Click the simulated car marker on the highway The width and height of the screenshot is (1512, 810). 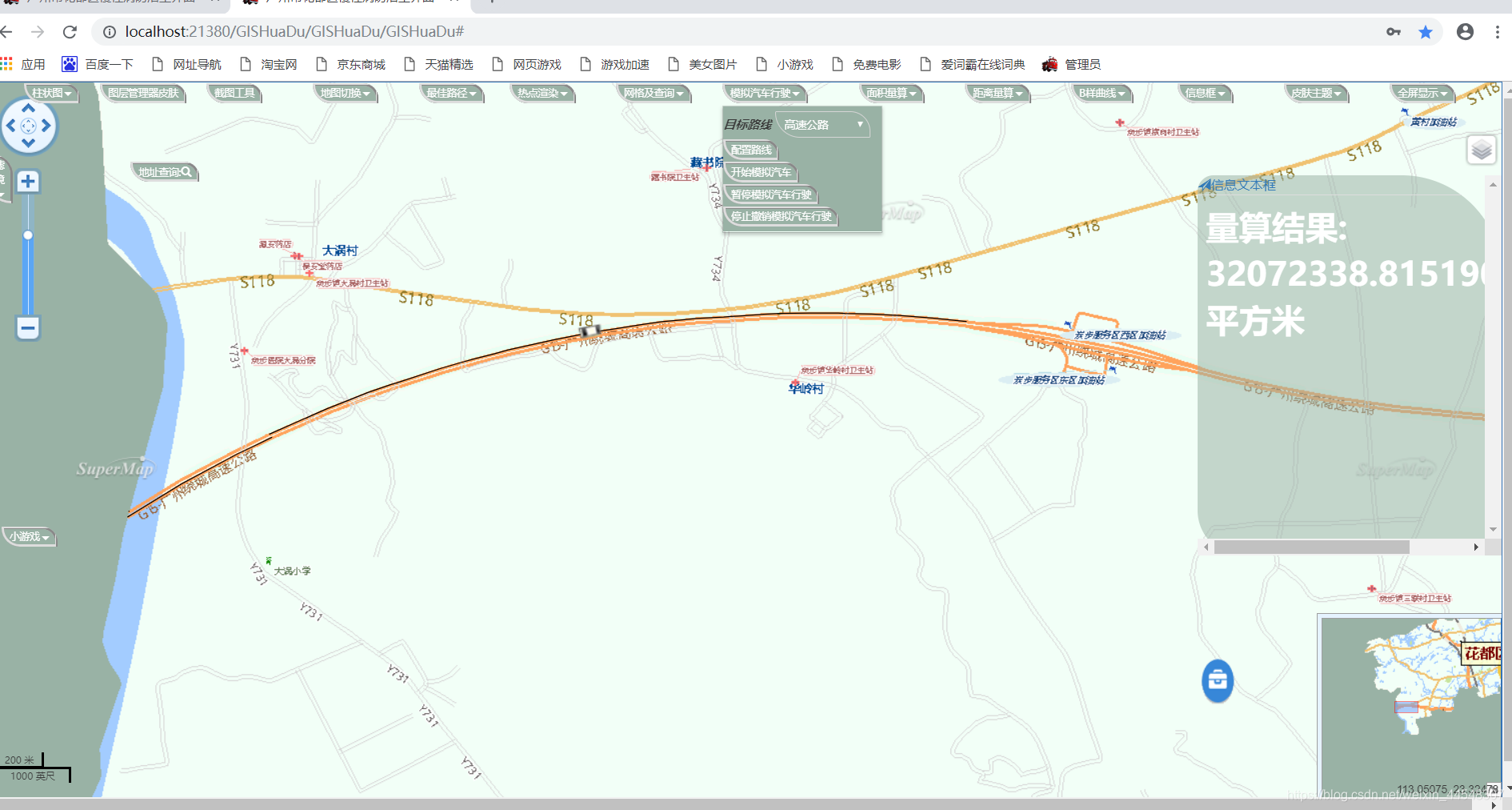point(590,331)
